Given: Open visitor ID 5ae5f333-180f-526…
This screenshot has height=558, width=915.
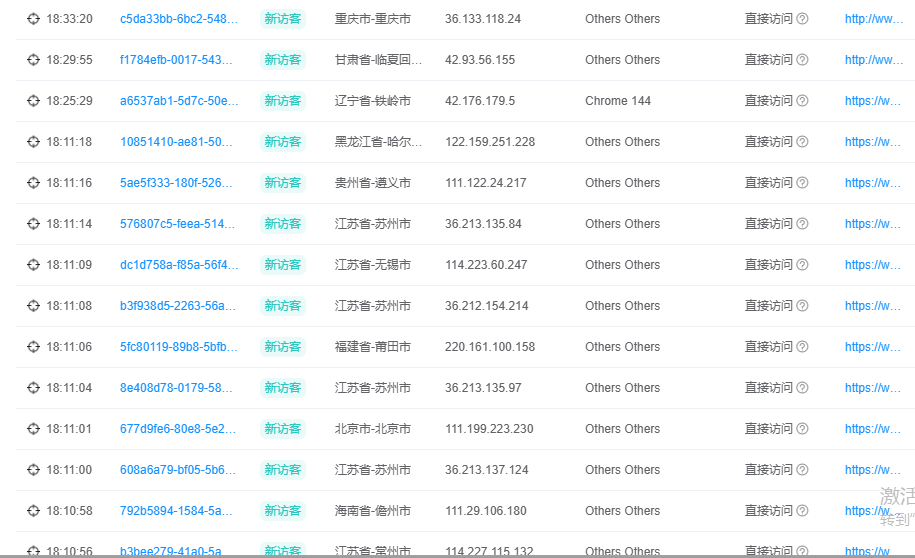Looking at the screenshot, I should [176, 183].
